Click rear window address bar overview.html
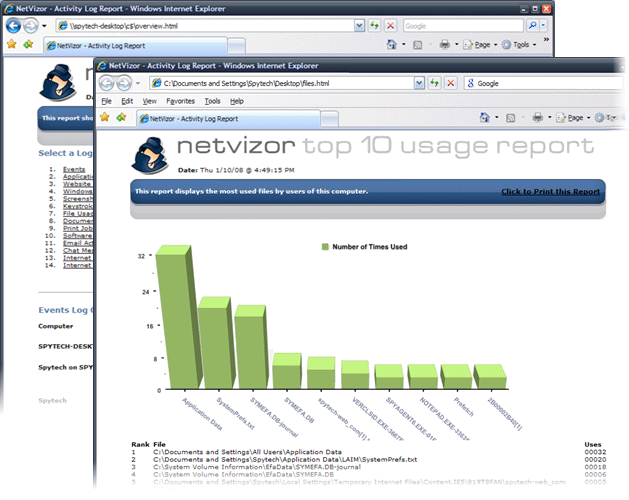 pos(205,26)
